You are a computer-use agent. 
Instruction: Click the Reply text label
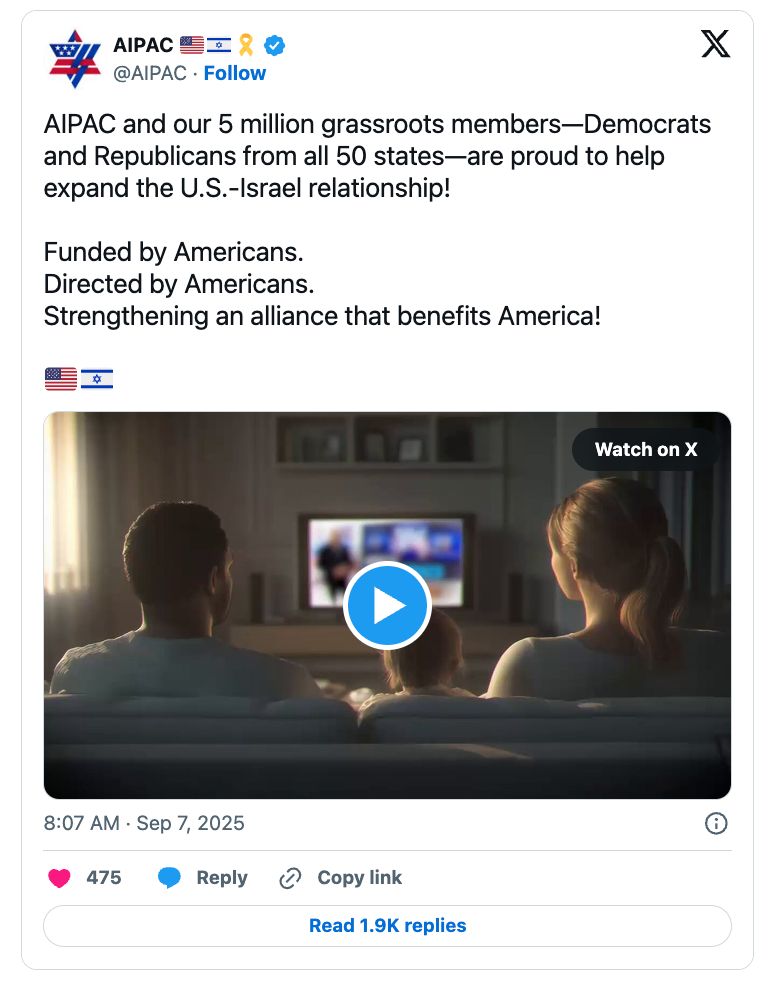tap(221, 878)
